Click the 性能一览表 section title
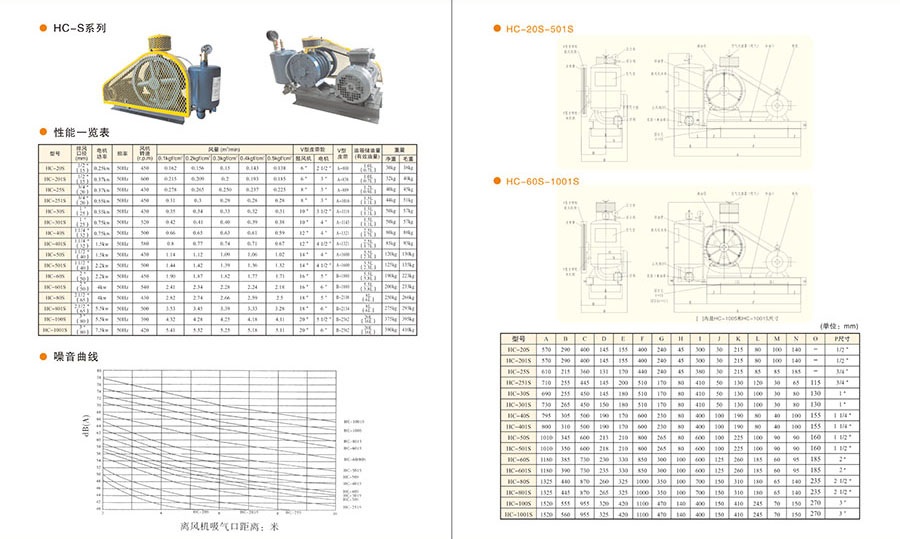This screenshot has width=900, height=539. click(x=81, y=132)
